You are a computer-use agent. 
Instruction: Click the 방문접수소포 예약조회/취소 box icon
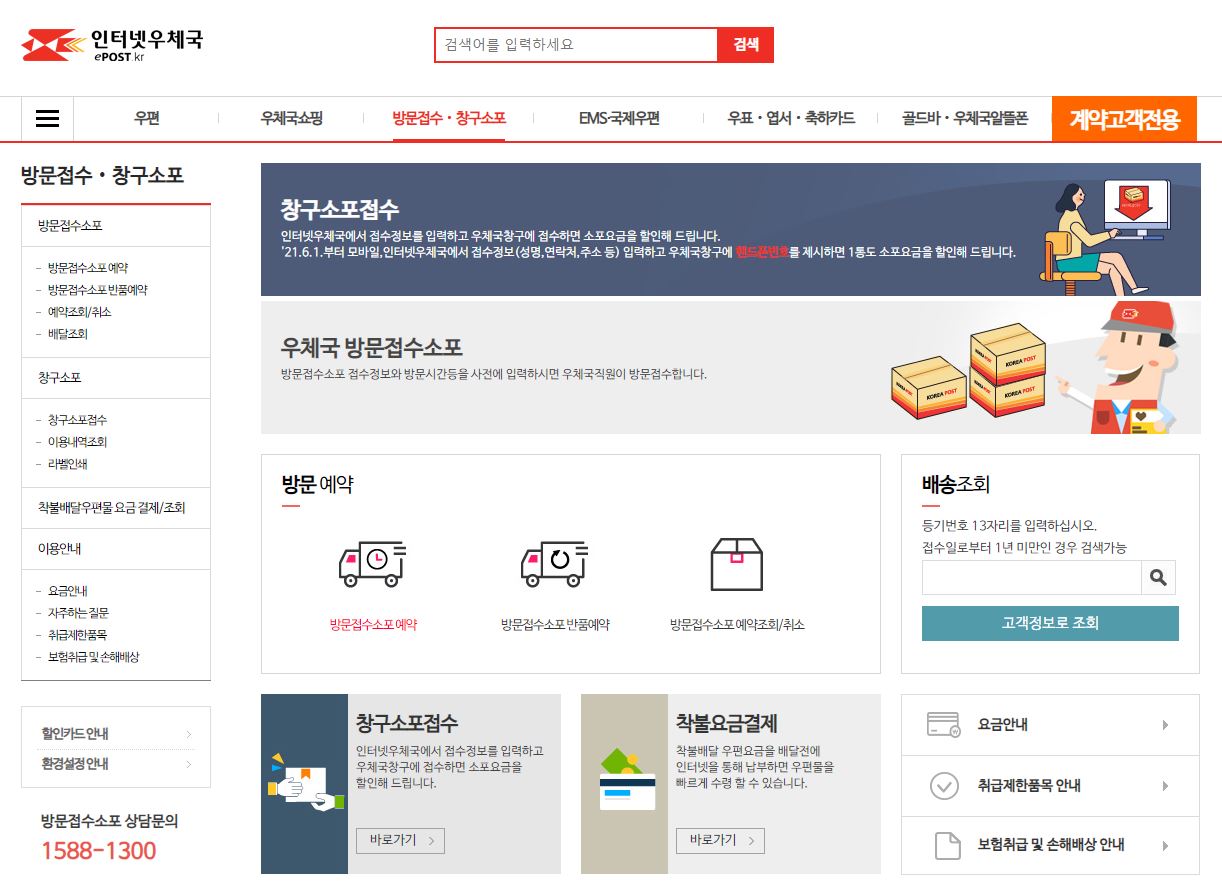coord(735,566)
